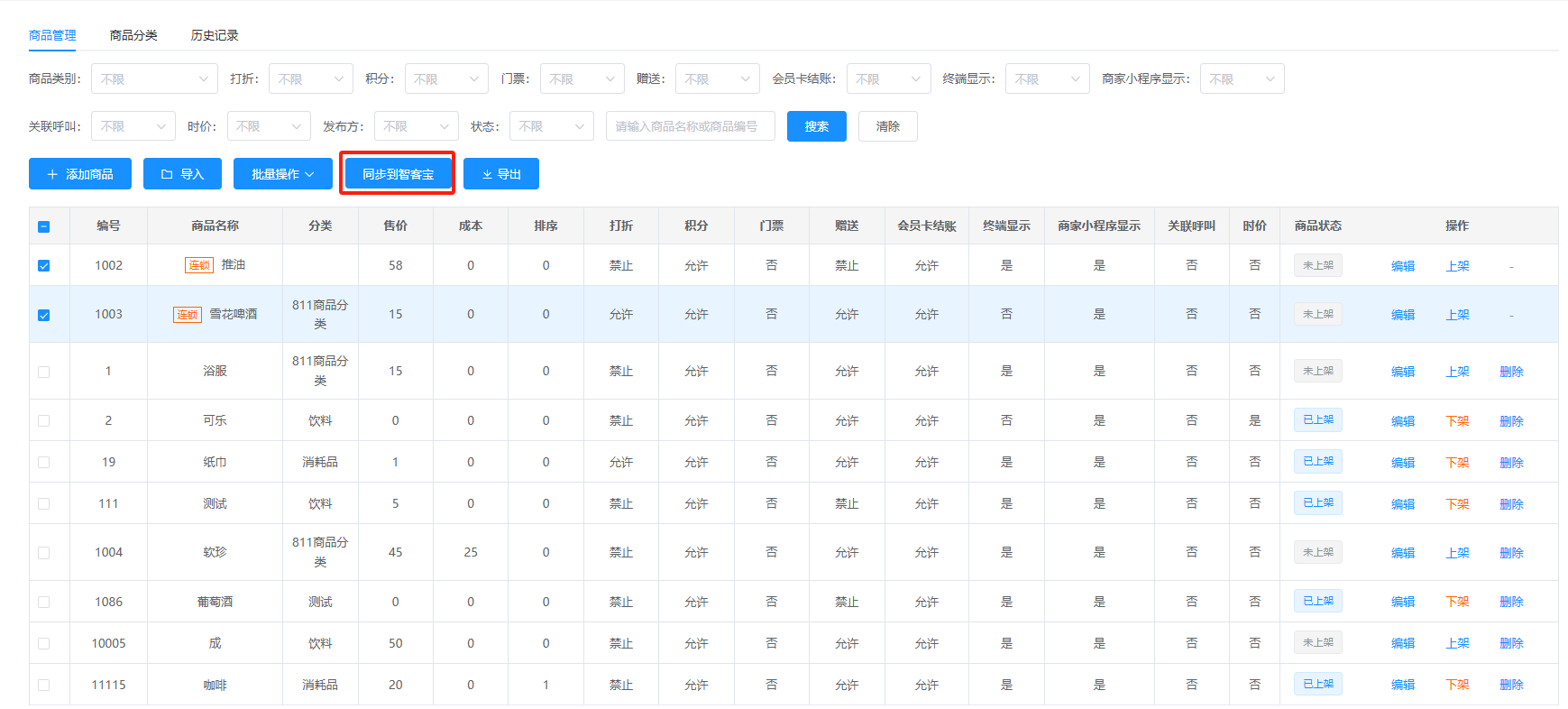1568x709 pixels.
Task: Click 同步到智客宝 button
Action: (398, 174)
